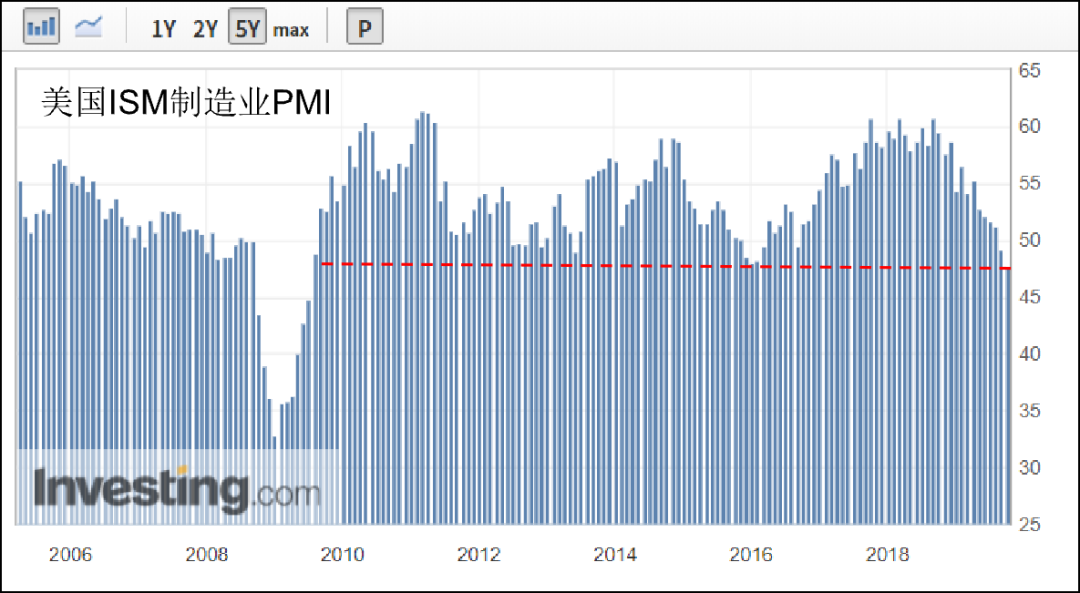
Task: Click the 65 y-axis label
Action: pyautogui.click(x=1030, y=71)
